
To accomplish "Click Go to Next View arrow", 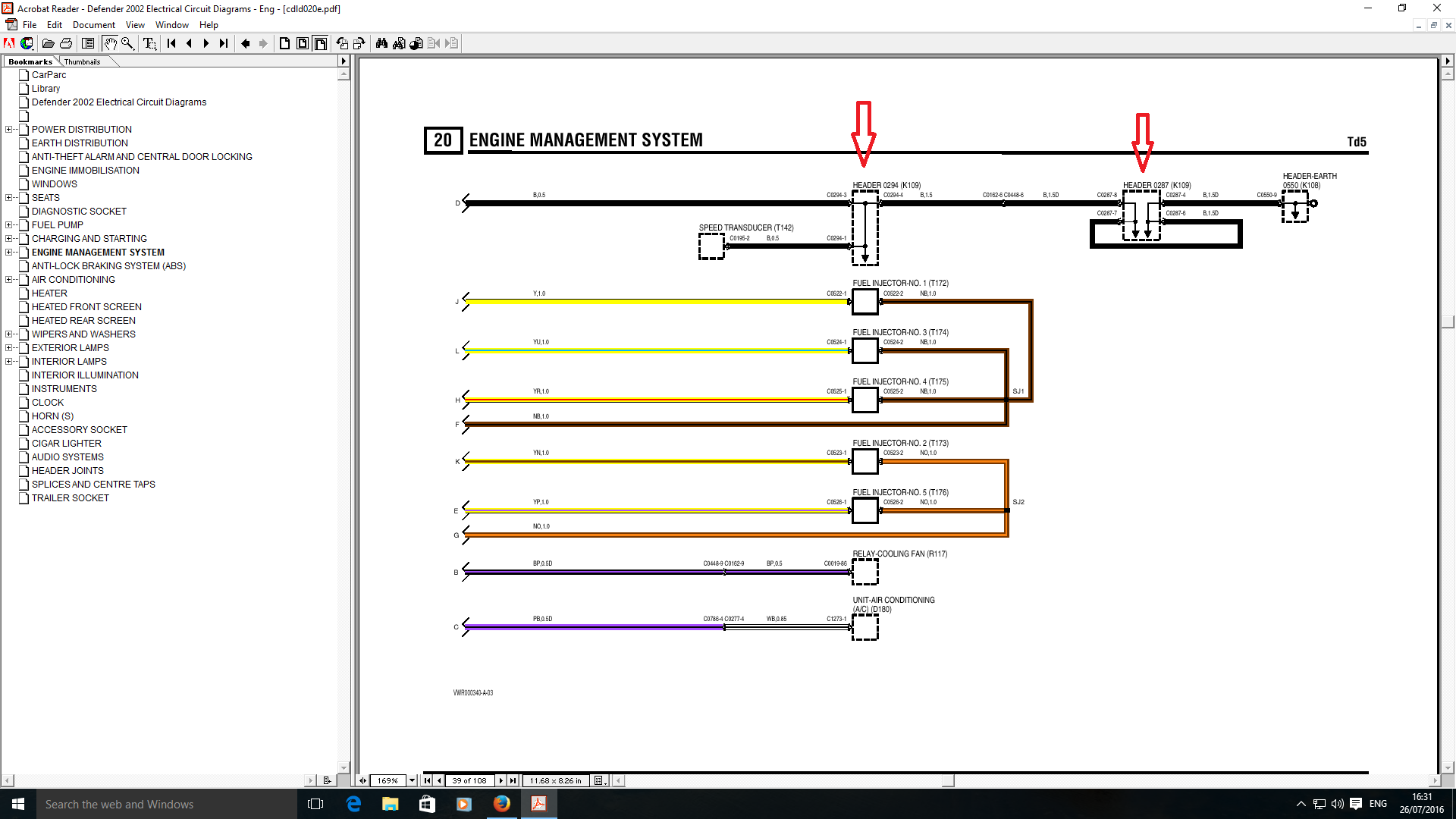I will coord(263,43).
